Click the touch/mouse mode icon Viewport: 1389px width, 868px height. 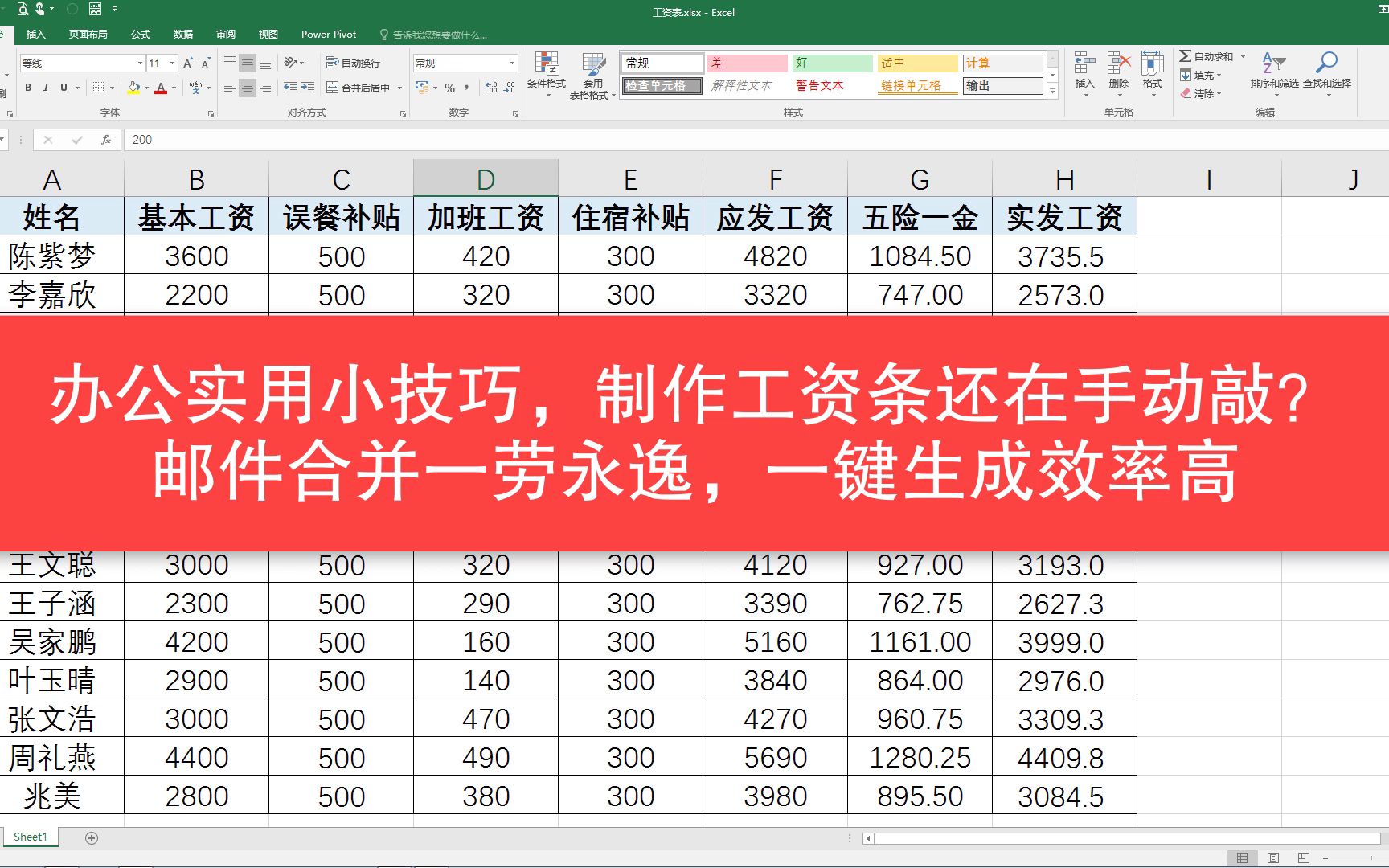pyautogui.click(x=40, y=10)
